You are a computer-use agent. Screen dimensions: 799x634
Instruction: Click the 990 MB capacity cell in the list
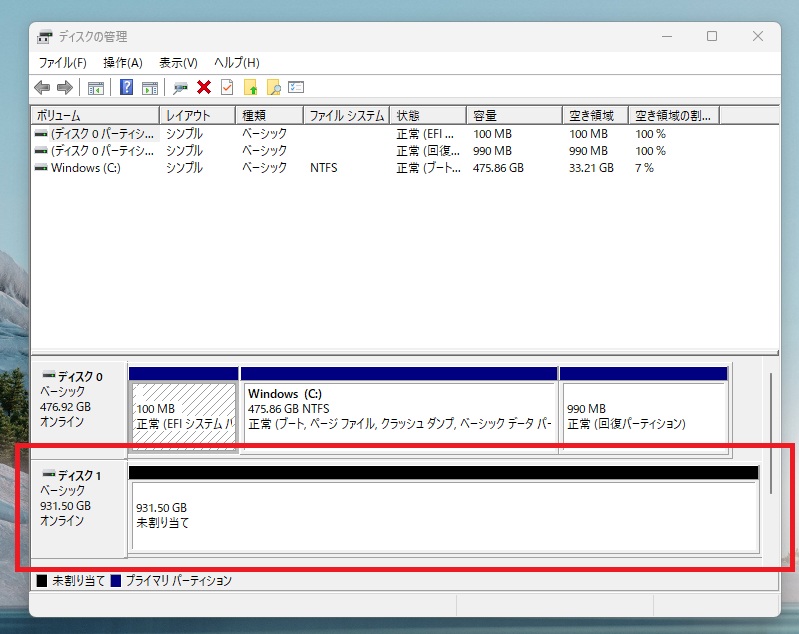[492, 151]
